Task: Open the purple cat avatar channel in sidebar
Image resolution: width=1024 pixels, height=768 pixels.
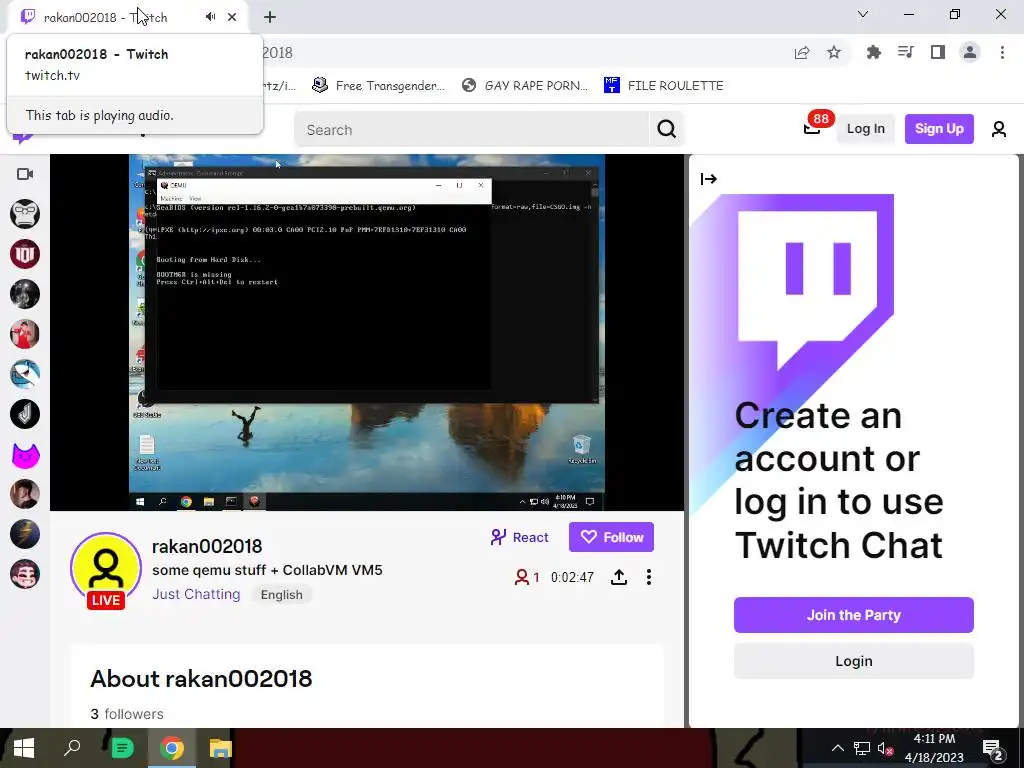Action: 25,455
